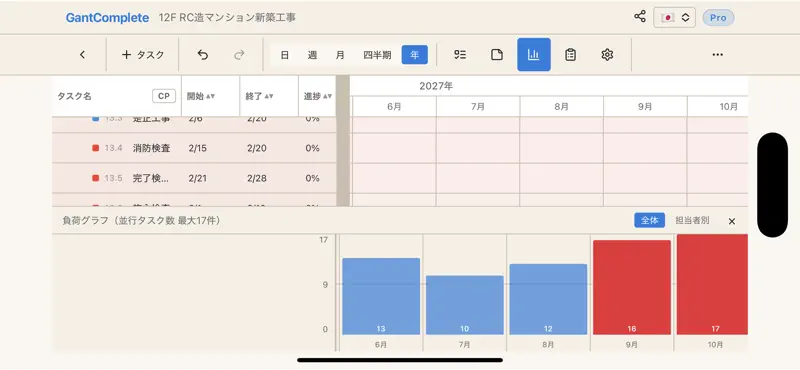The width and height of the screenshot is (800, 370).
Task: Switch timeline scale to 日 (day)
Action: tap(285, 55)
